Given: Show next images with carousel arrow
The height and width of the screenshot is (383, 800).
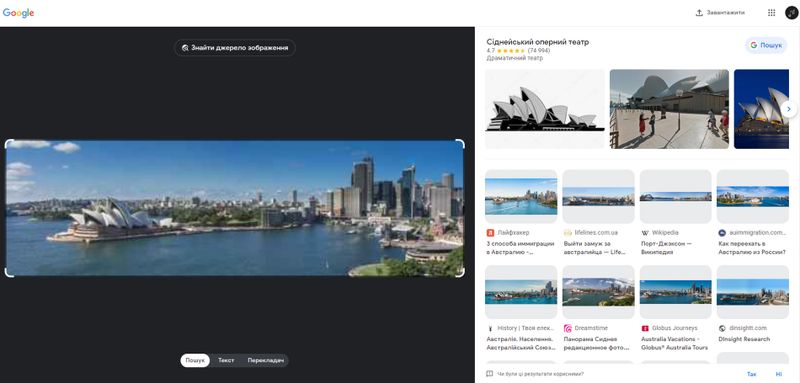Looking at the screenshot, I should click(789, 109).
